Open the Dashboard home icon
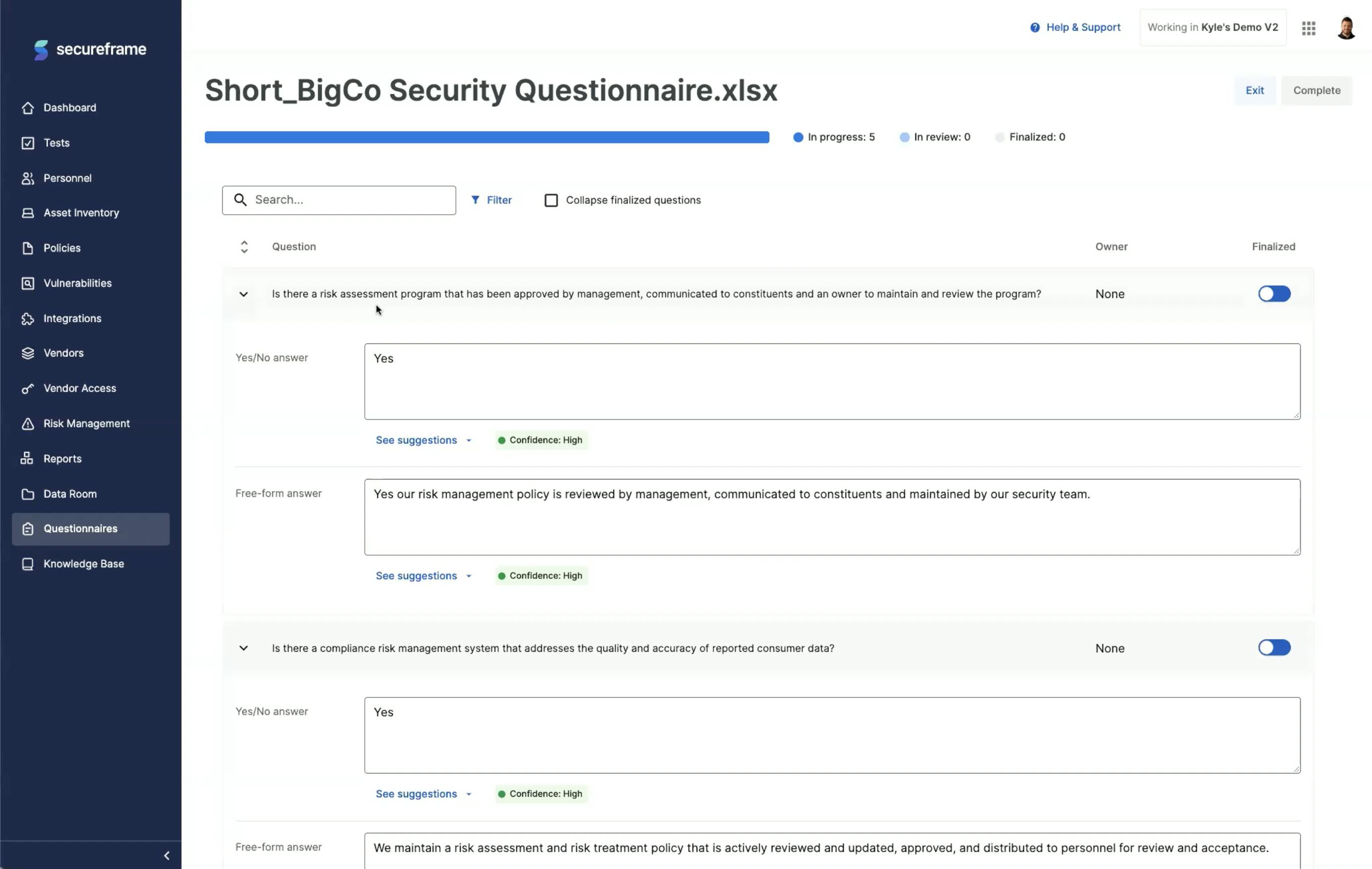The width and height of the screenshot is (1372, 869). 28,108
